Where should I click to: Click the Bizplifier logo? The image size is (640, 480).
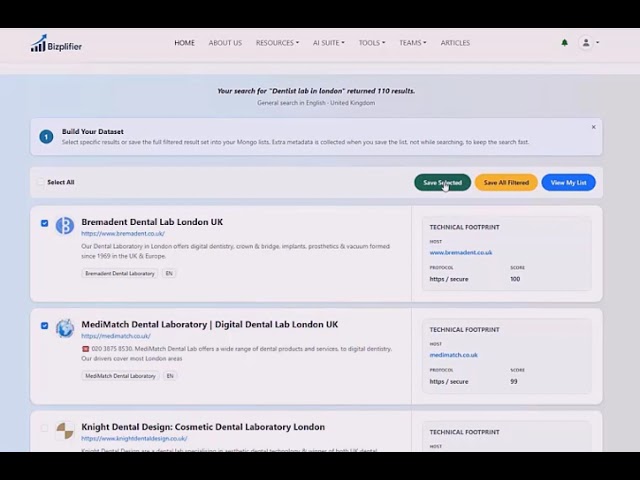pyautogui.click(x=56, y=43)
